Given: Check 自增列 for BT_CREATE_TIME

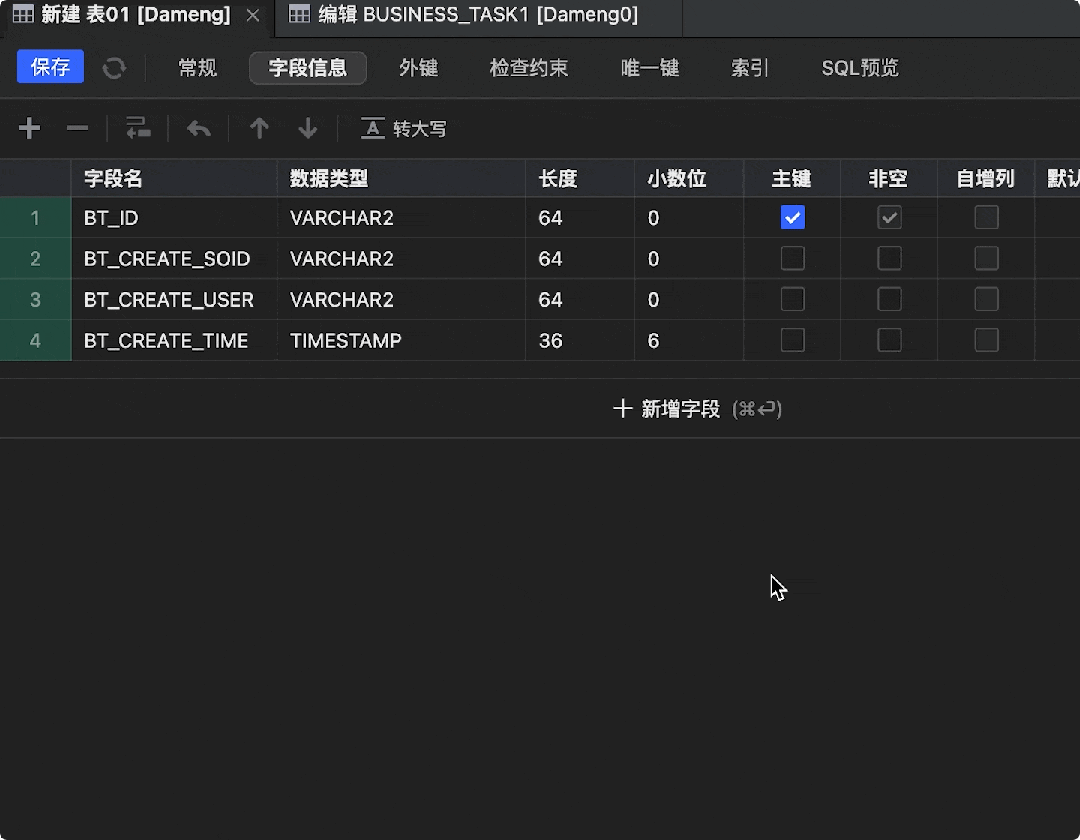Looking at the screenshot, I should (986, 340).
